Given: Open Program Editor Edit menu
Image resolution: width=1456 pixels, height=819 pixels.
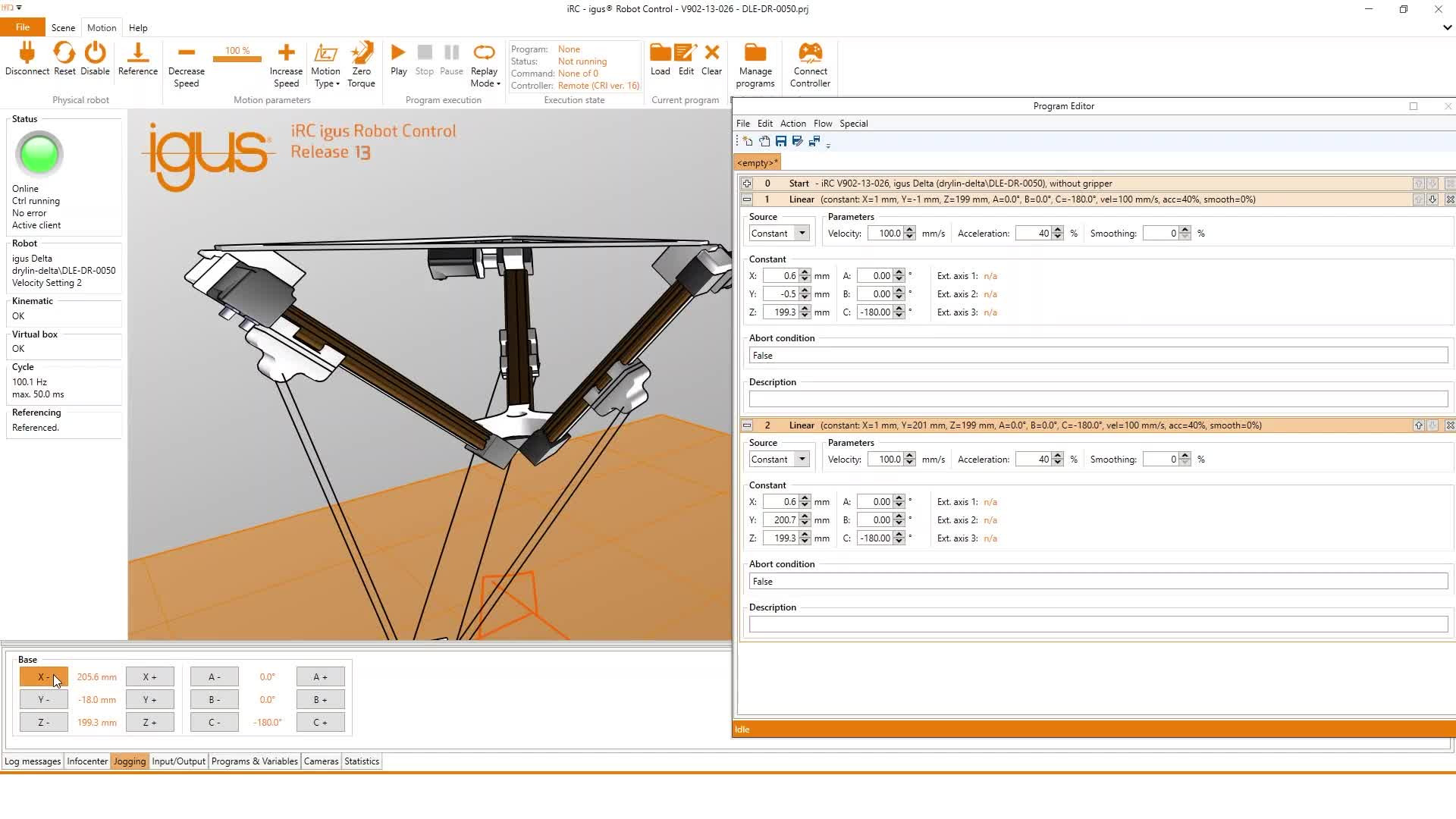Looking at the screenshot, I should [x=765, y=124].
